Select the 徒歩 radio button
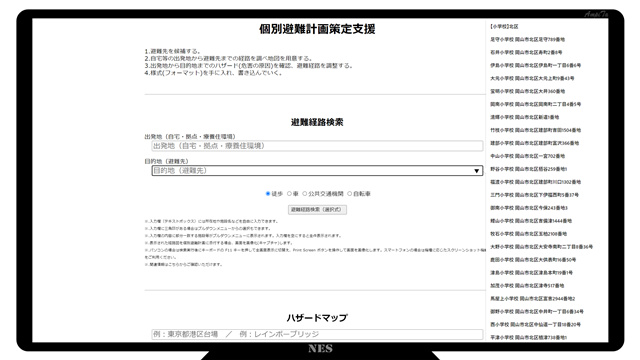Viewport: 640px width, 360px height. (x=268, y=194)
